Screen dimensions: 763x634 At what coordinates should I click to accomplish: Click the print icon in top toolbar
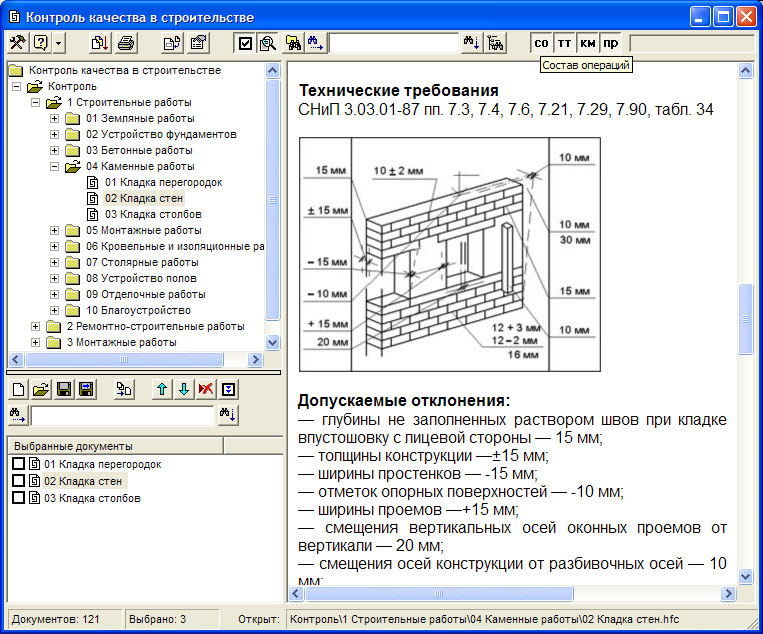tap(126, 43)
